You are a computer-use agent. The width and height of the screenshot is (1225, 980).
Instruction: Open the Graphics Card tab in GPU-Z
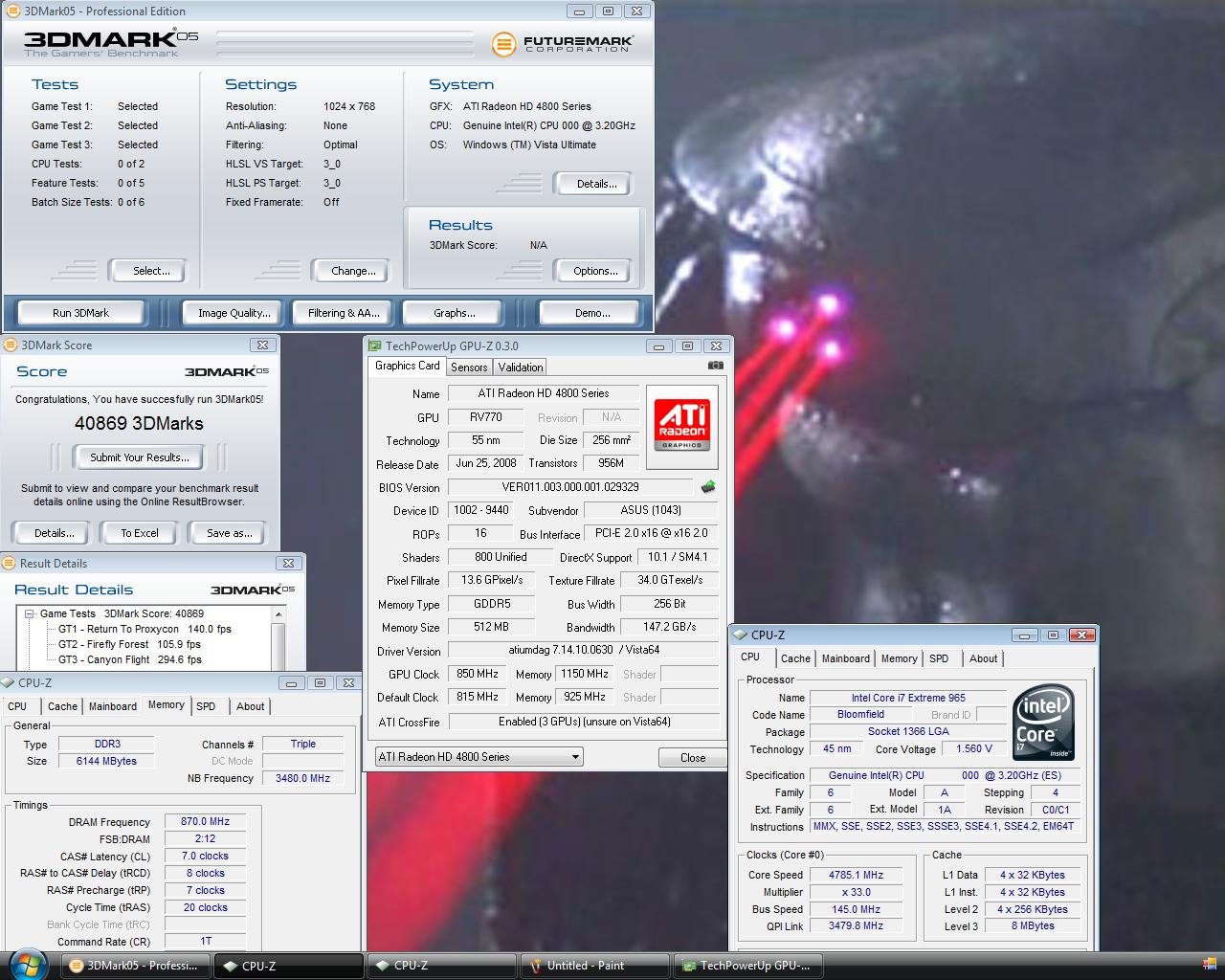[408, 366]
